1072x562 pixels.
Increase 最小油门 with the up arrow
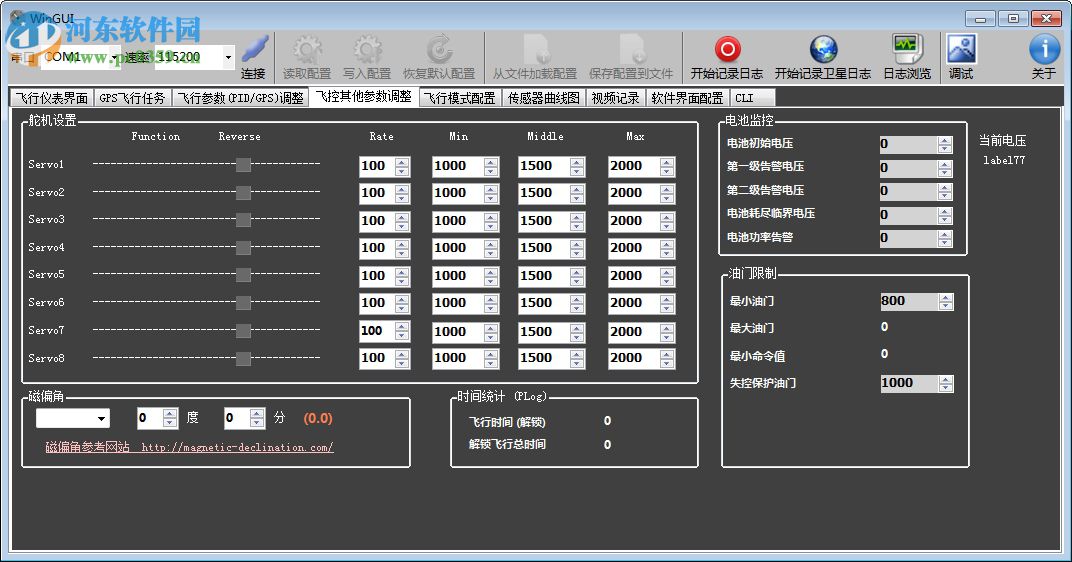click(x=946, y=297)
